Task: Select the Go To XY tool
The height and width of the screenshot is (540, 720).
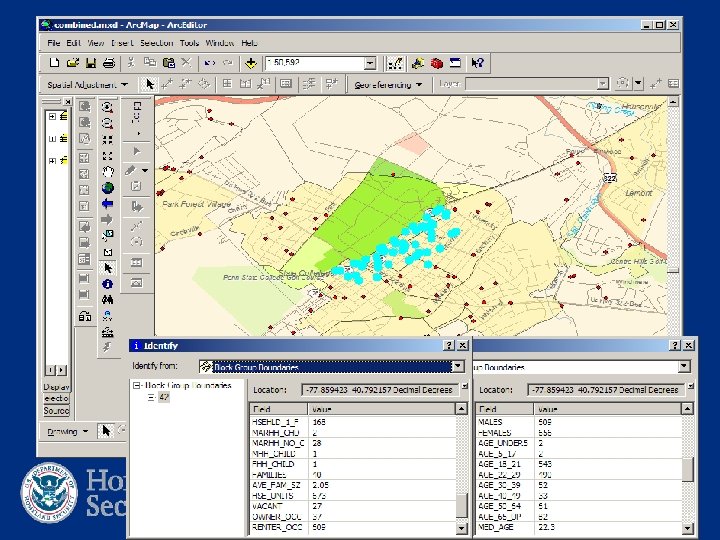Action: click(107, 316)
